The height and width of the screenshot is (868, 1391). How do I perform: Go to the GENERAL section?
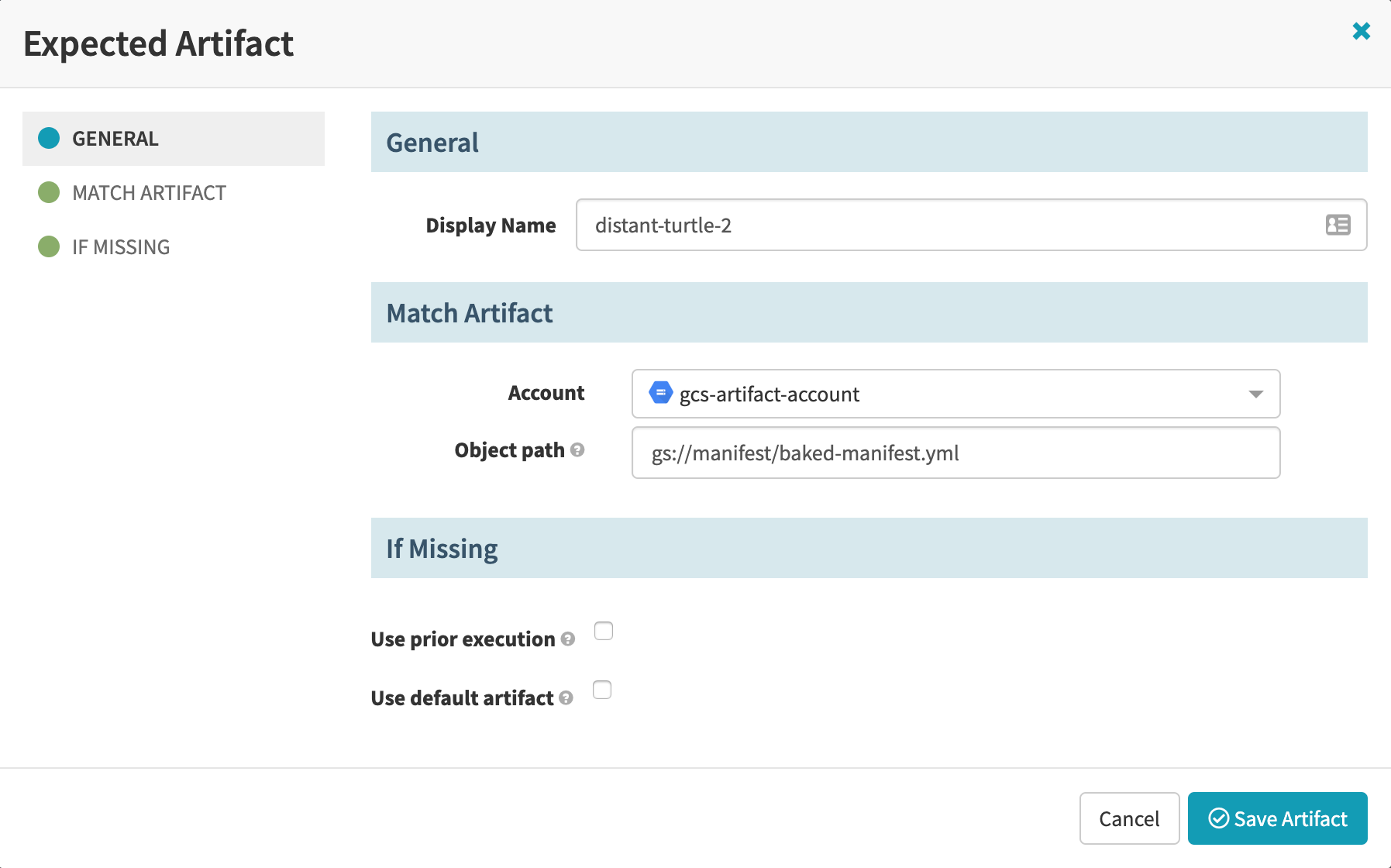click(115, 139)
